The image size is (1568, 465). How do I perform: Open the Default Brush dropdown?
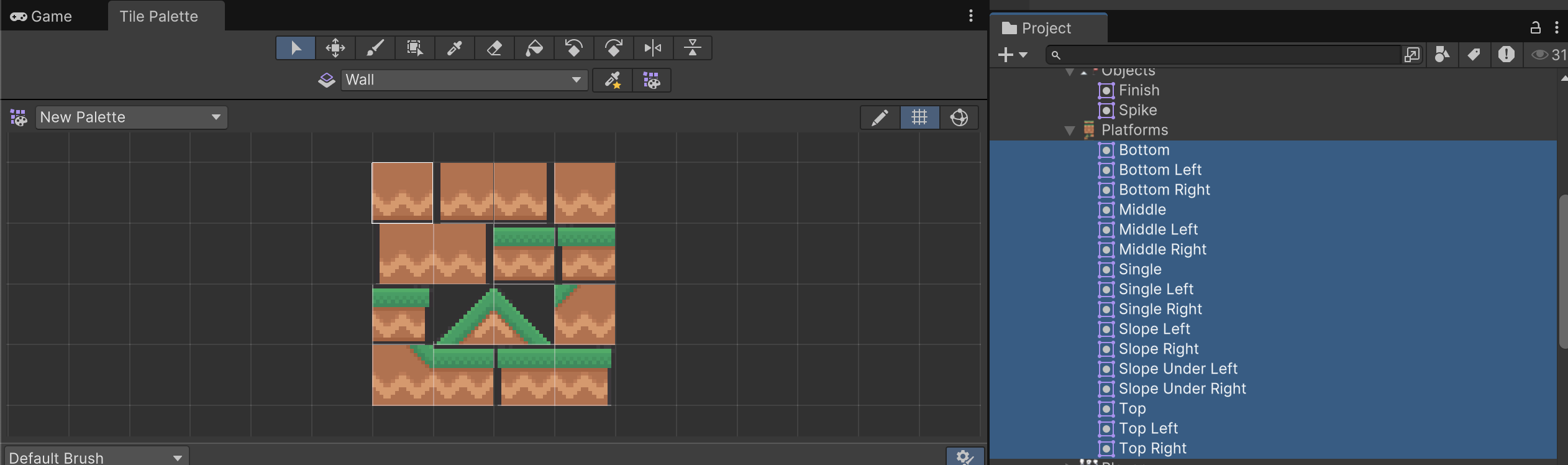click(96, 457)
